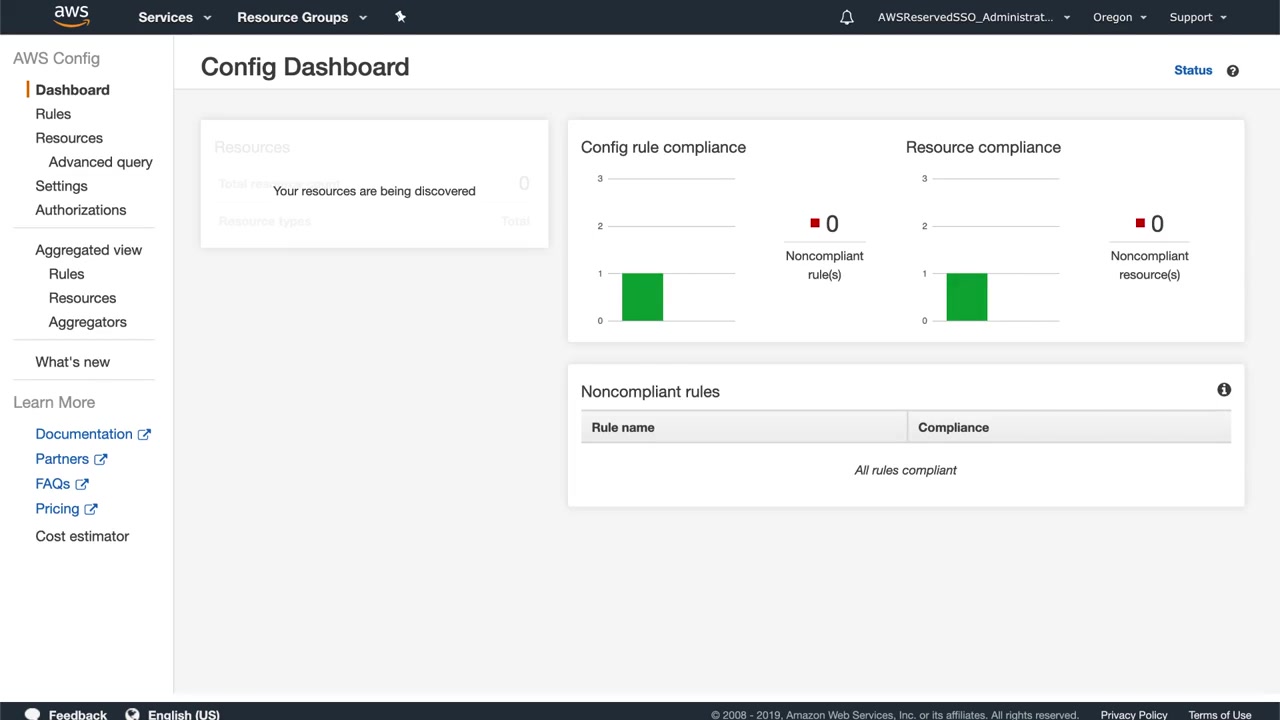The height and width of the screenshot is (720, 1280).
Task: Open the notifications bell
Action: click(847, 17)
